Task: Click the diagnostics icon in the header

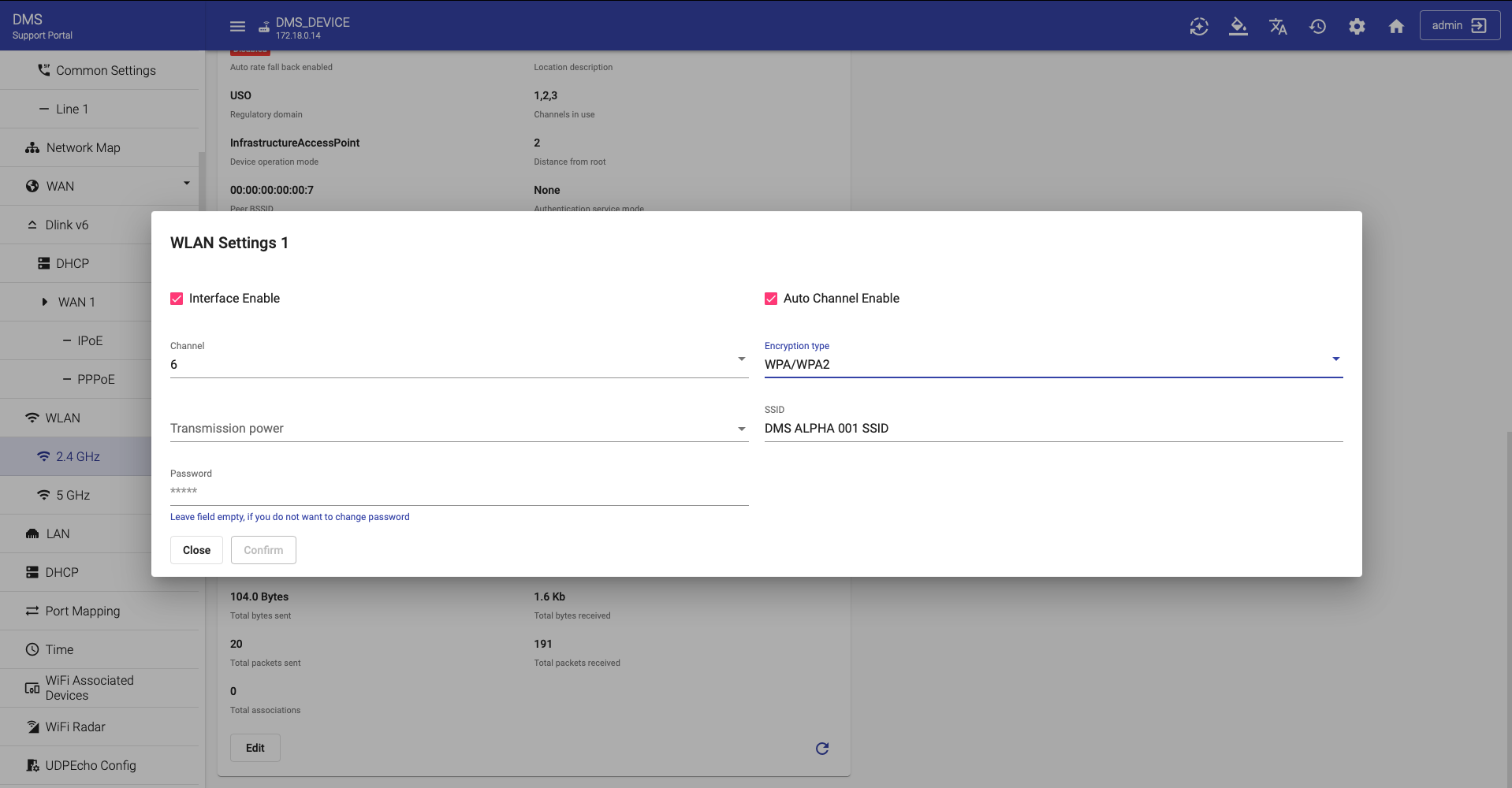Action: click(x=1199, y=27)
